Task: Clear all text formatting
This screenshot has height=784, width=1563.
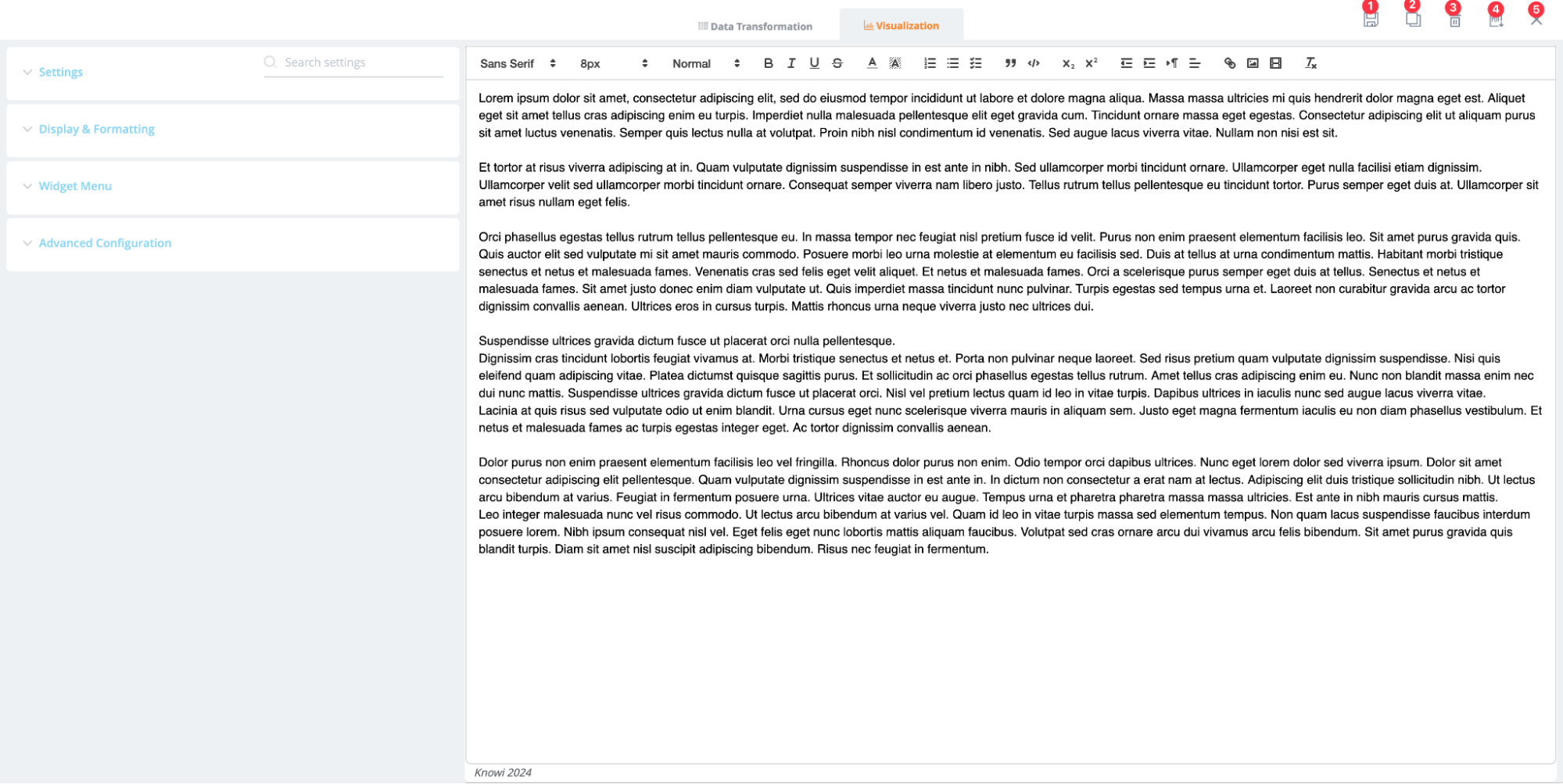Action: tap(1311, 63)
